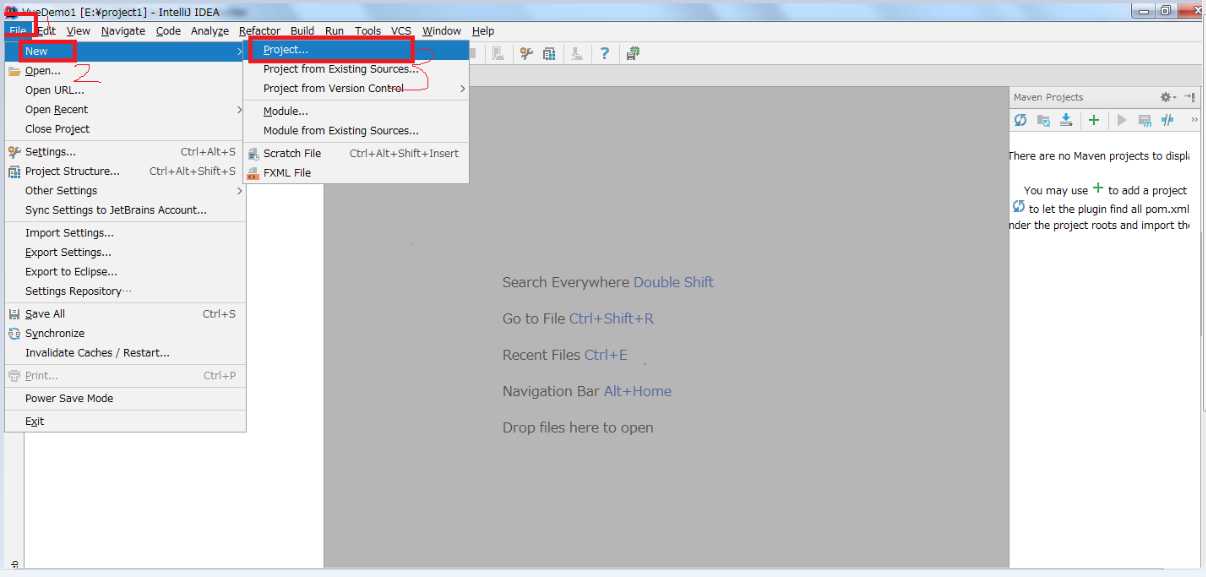Click the Open folder icon in menu
1206x577 pixels.
tap(14, 71)
